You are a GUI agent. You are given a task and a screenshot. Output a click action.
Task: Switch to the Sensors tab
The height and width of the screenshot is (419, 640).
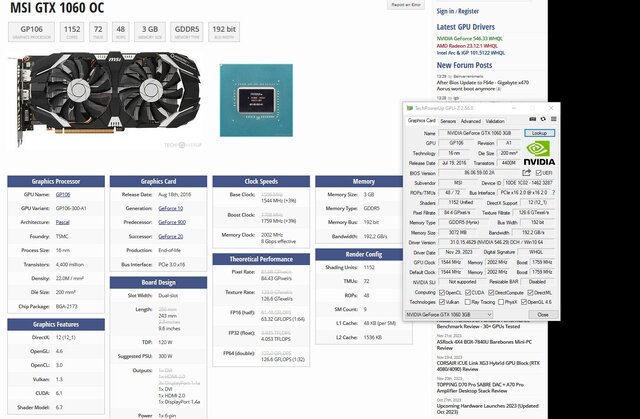point(448,120)
